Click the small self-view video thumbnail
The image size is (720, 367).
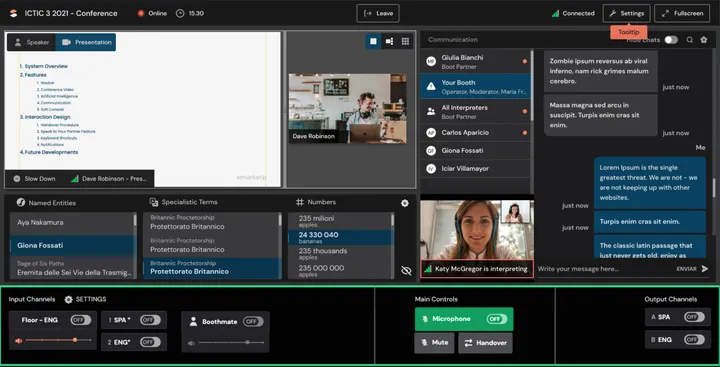tap(516, 212)
